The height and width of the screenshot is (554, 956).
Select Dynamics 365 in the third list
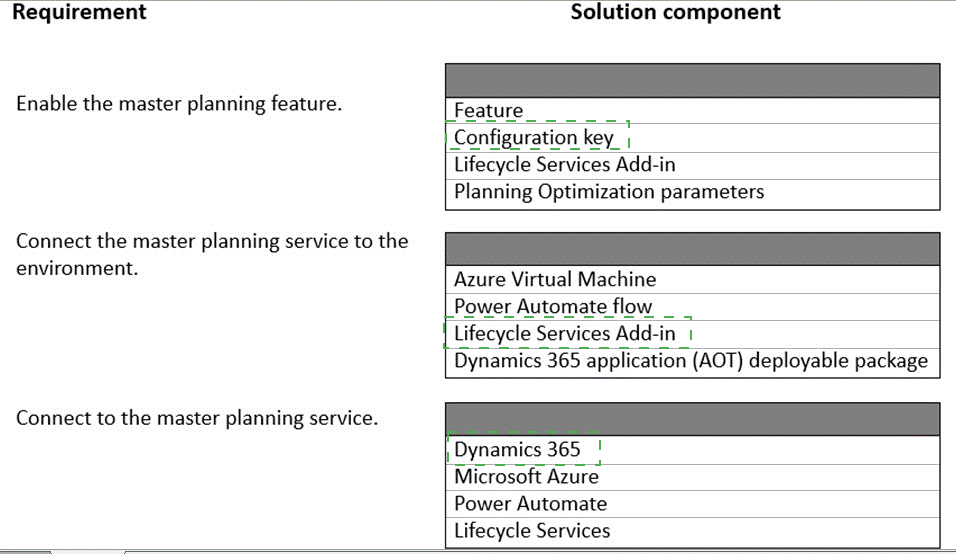[517, 450]
